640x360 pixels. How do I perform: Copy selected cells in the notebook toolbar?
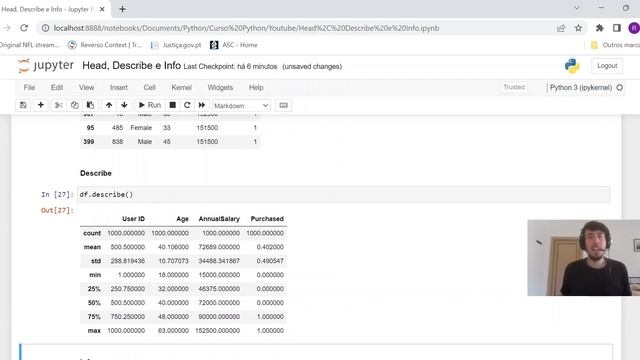click(74, 105)
